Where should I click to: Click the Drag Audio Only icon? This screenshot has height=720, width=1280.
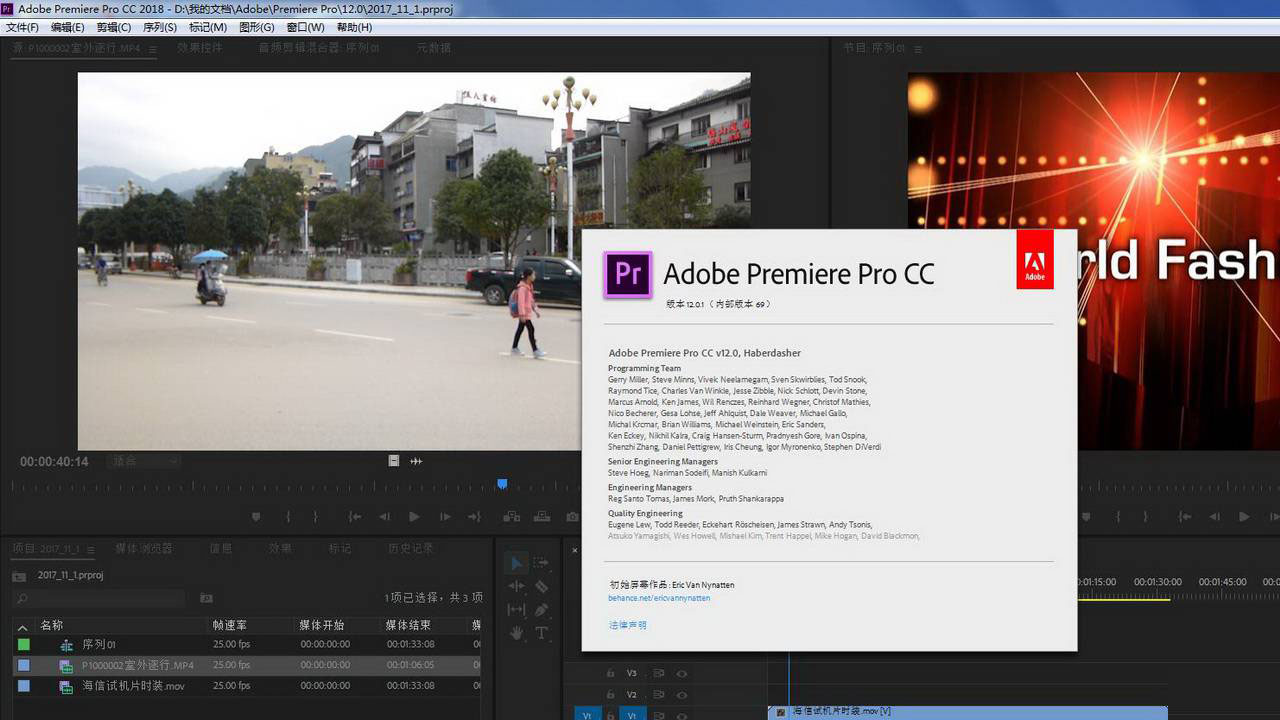click(x=416, y=461)
